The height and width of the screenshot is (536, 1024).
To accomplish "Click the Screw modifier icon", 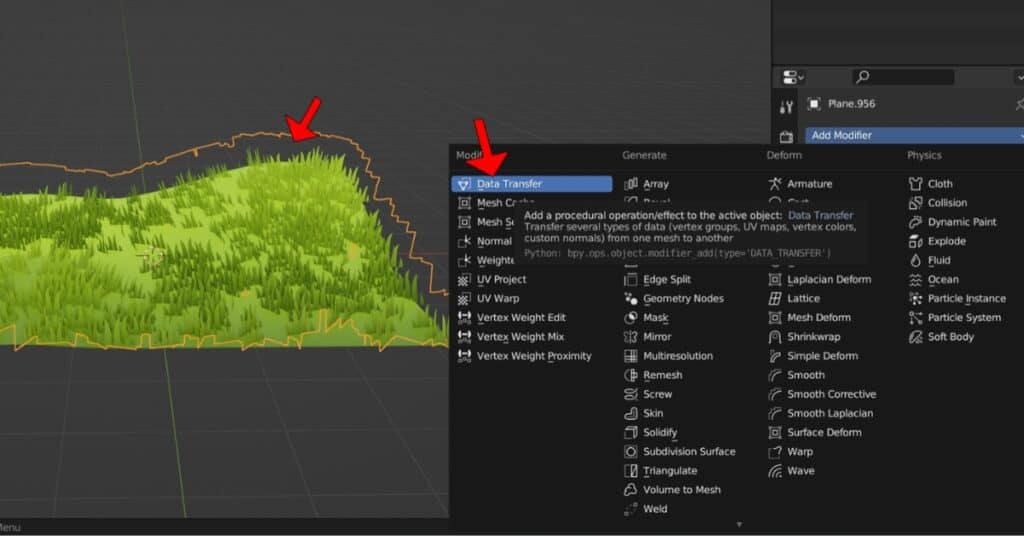I will pyautogui.click(x=631, y=394).
